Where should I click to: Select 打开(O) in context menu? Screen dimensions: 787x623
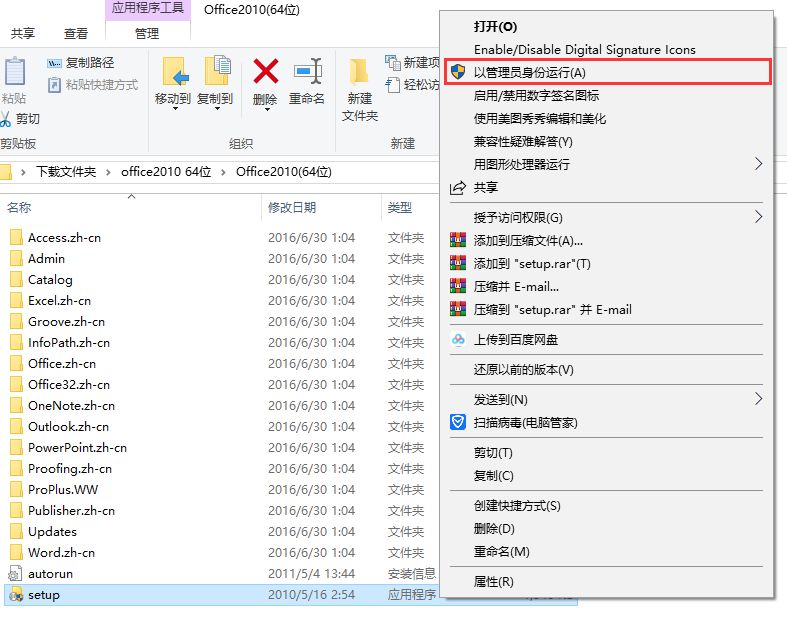click(606, 27)
